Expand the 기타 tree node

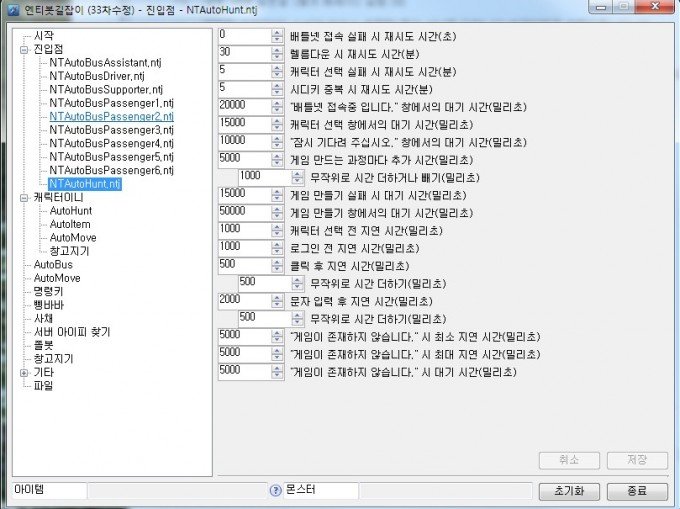(24, 372)
